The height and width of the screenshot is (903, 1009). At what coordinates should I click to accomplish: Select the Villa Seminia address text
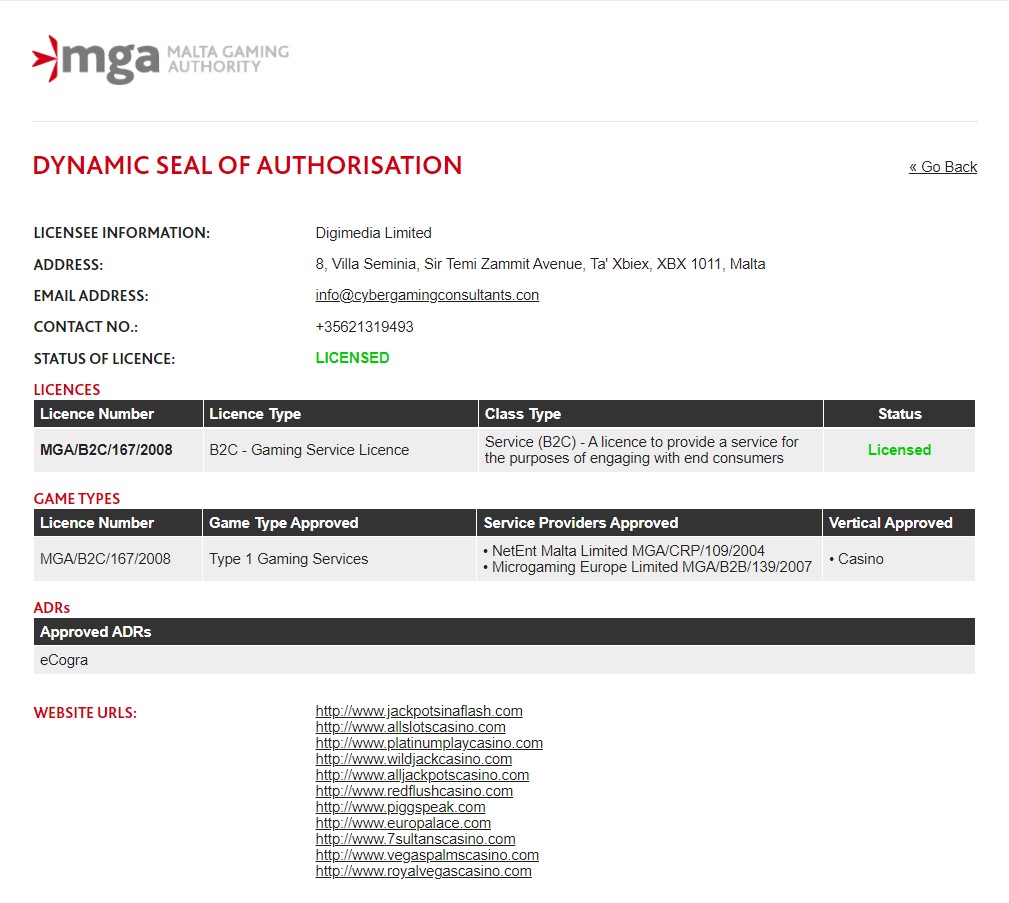541,264
